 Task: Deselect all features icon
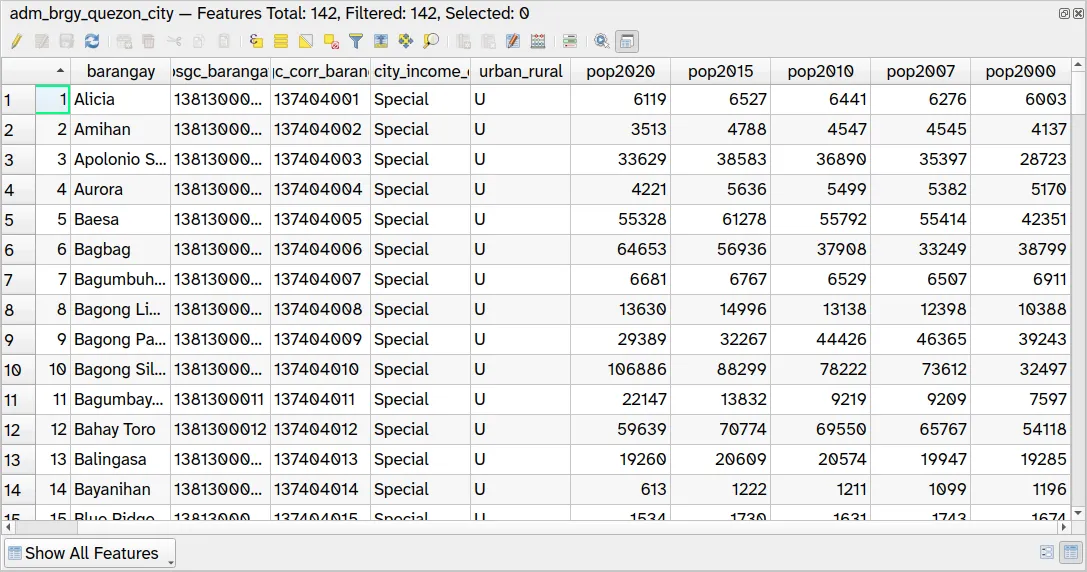(x=331, y=41)
